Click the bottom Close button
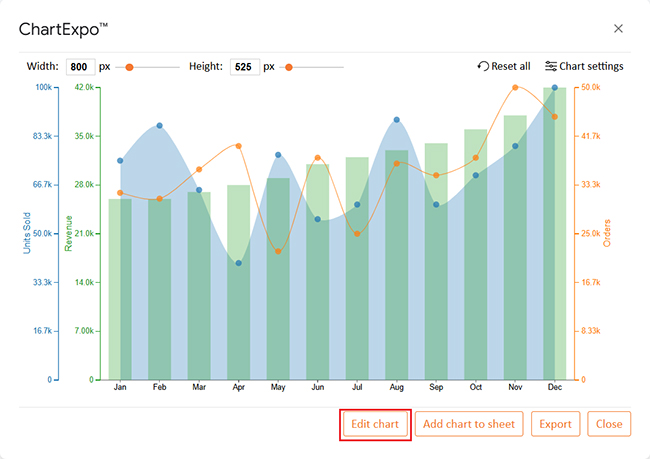The height and width of the screenshot is (459, 650). pos(609,424)
